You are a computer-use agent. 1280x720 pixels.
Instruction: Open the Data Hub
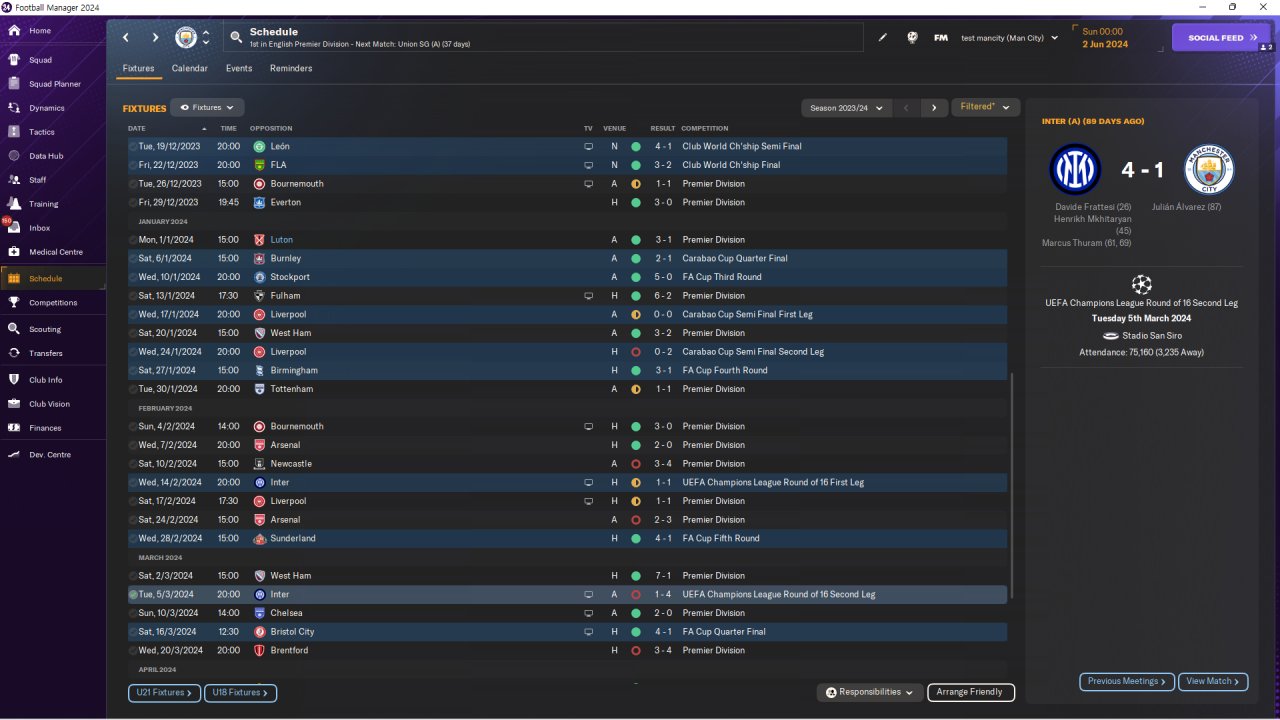(46, 156)
